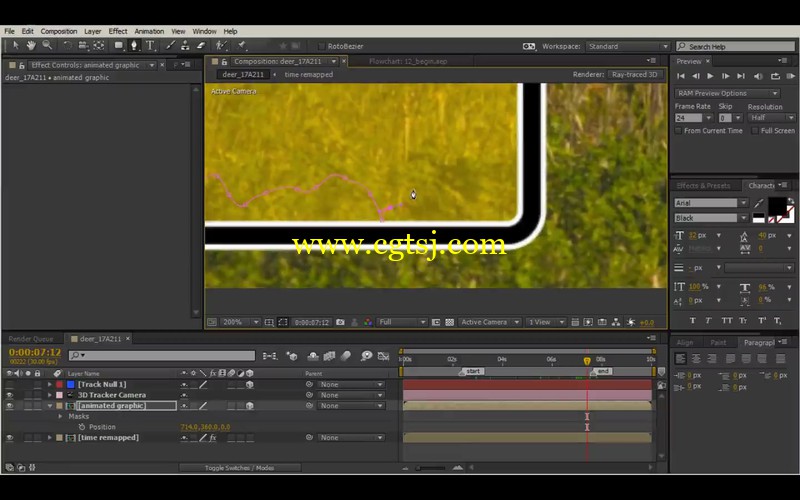
Task: Open the Graph Editor icon in timeline
Action: (383, 356)
